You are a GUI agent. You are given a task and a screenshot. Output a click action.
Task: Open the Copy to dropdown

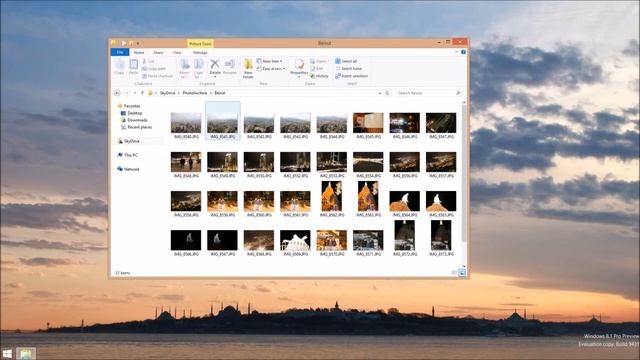click(198, 68)
